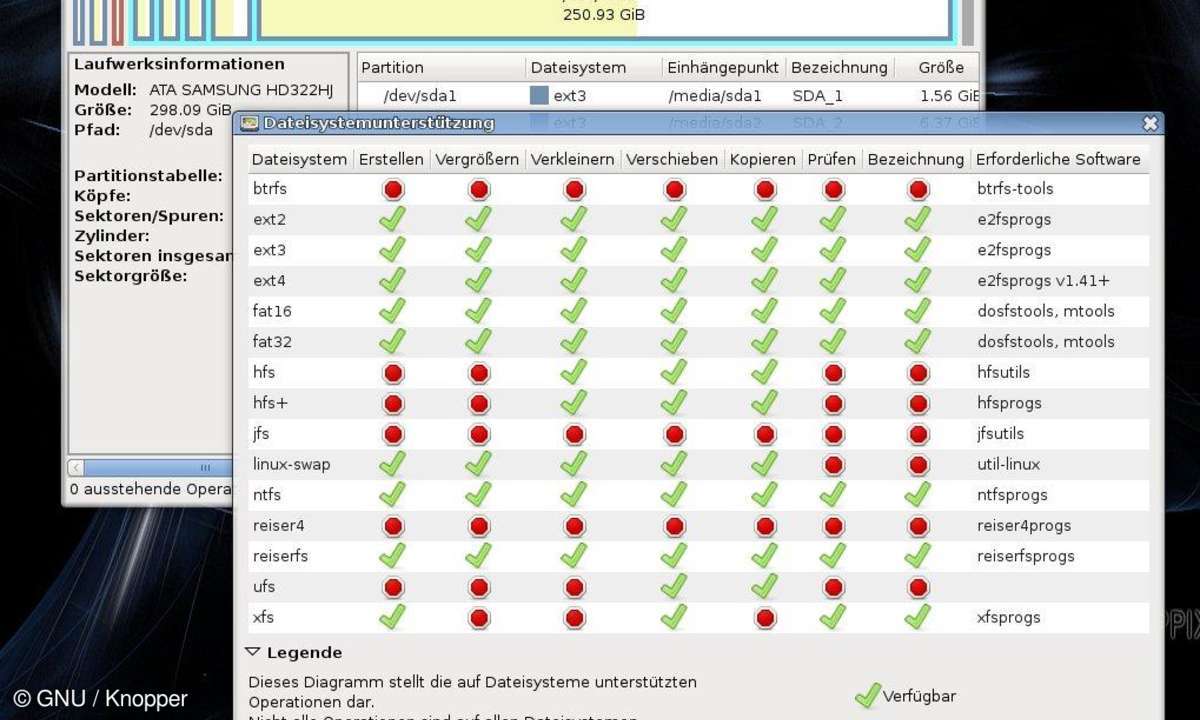Click the red icon for xfs Kopieren
The height and width of the screenshot is (720, 1200).
pos(765,618)
